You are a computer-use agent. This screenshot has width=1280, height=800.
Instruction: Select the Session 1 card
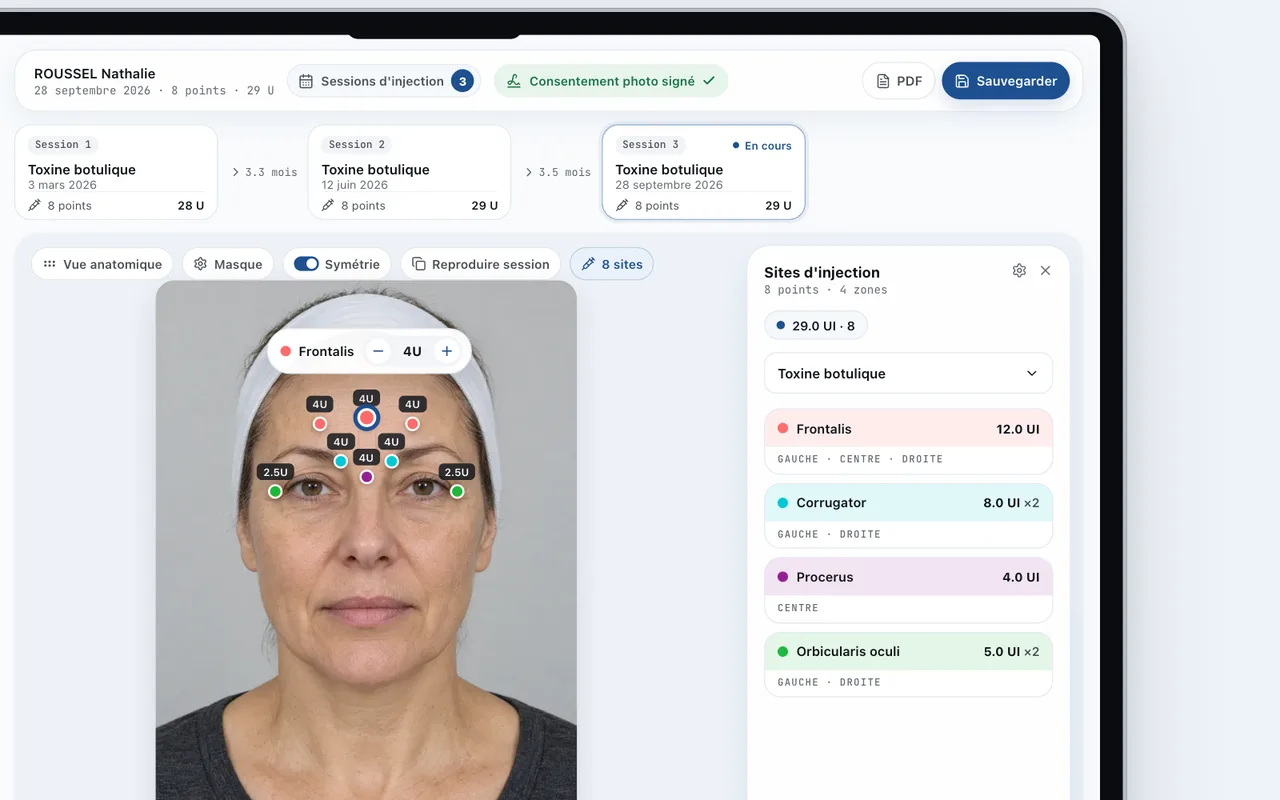click(x=116, y=172)
